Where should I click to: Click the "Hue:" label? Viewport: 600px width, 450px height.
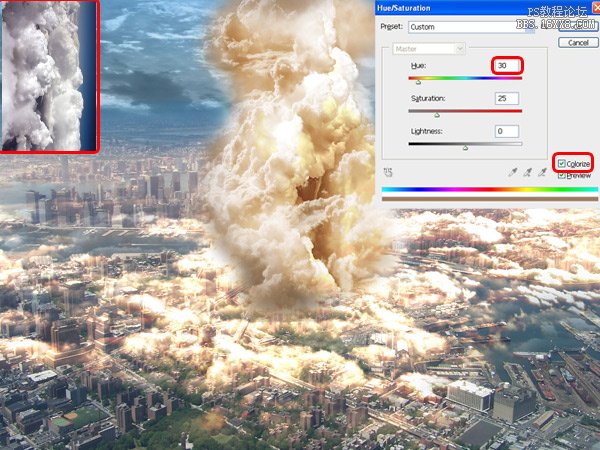click(x=418, y=66)
